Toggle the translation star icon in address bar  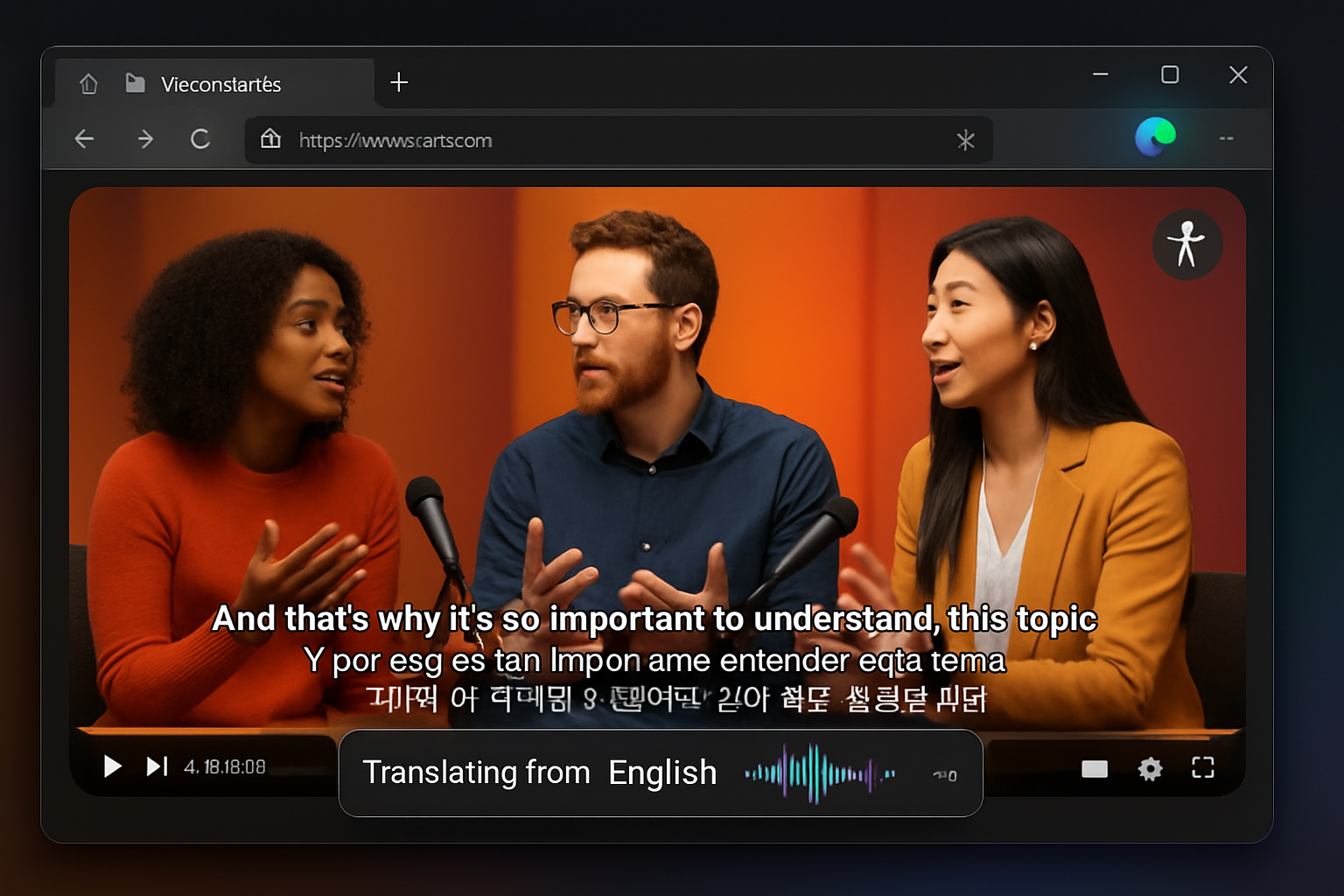(966, 140)
